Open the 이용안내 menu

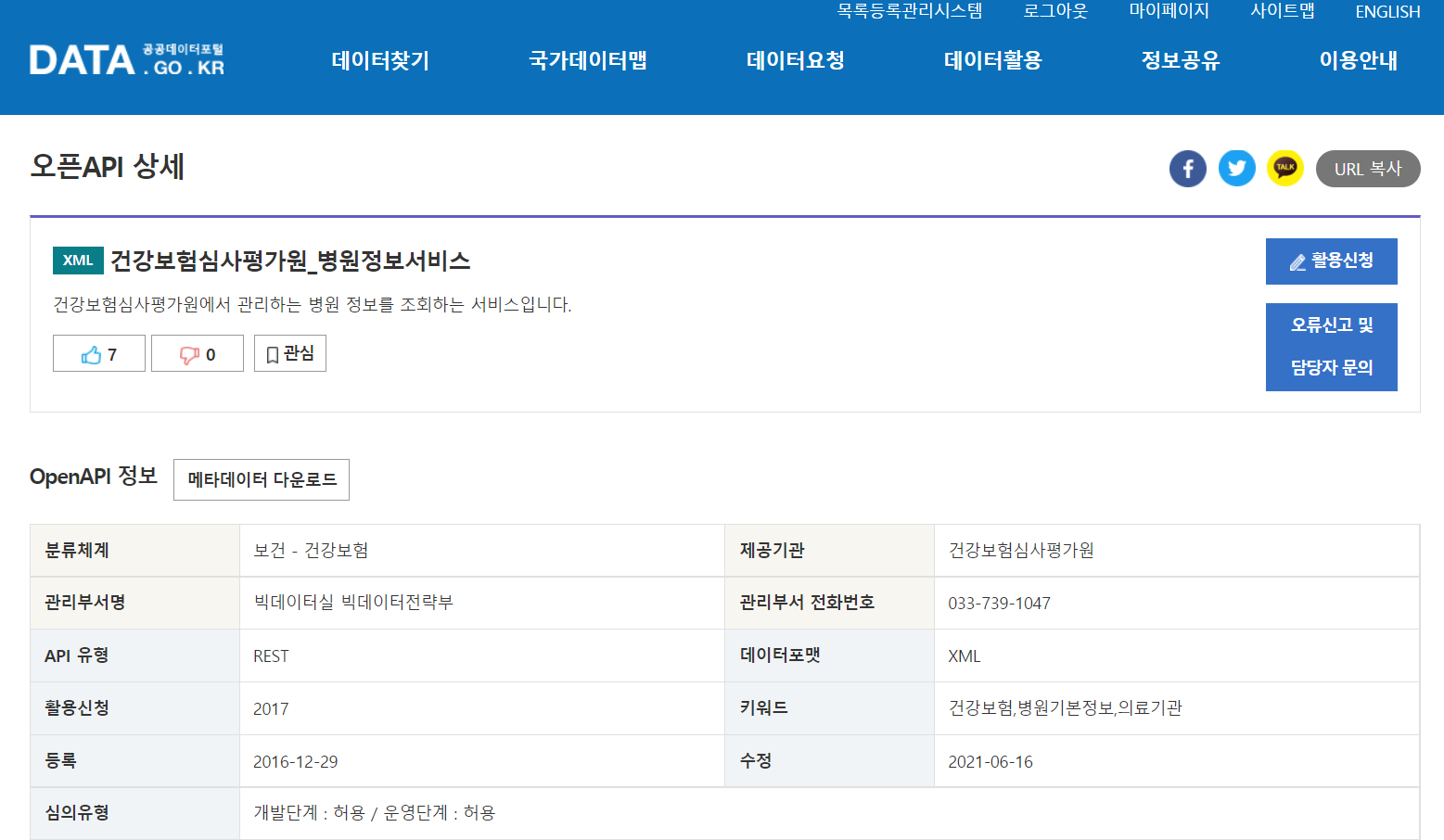pos(1359,60)
